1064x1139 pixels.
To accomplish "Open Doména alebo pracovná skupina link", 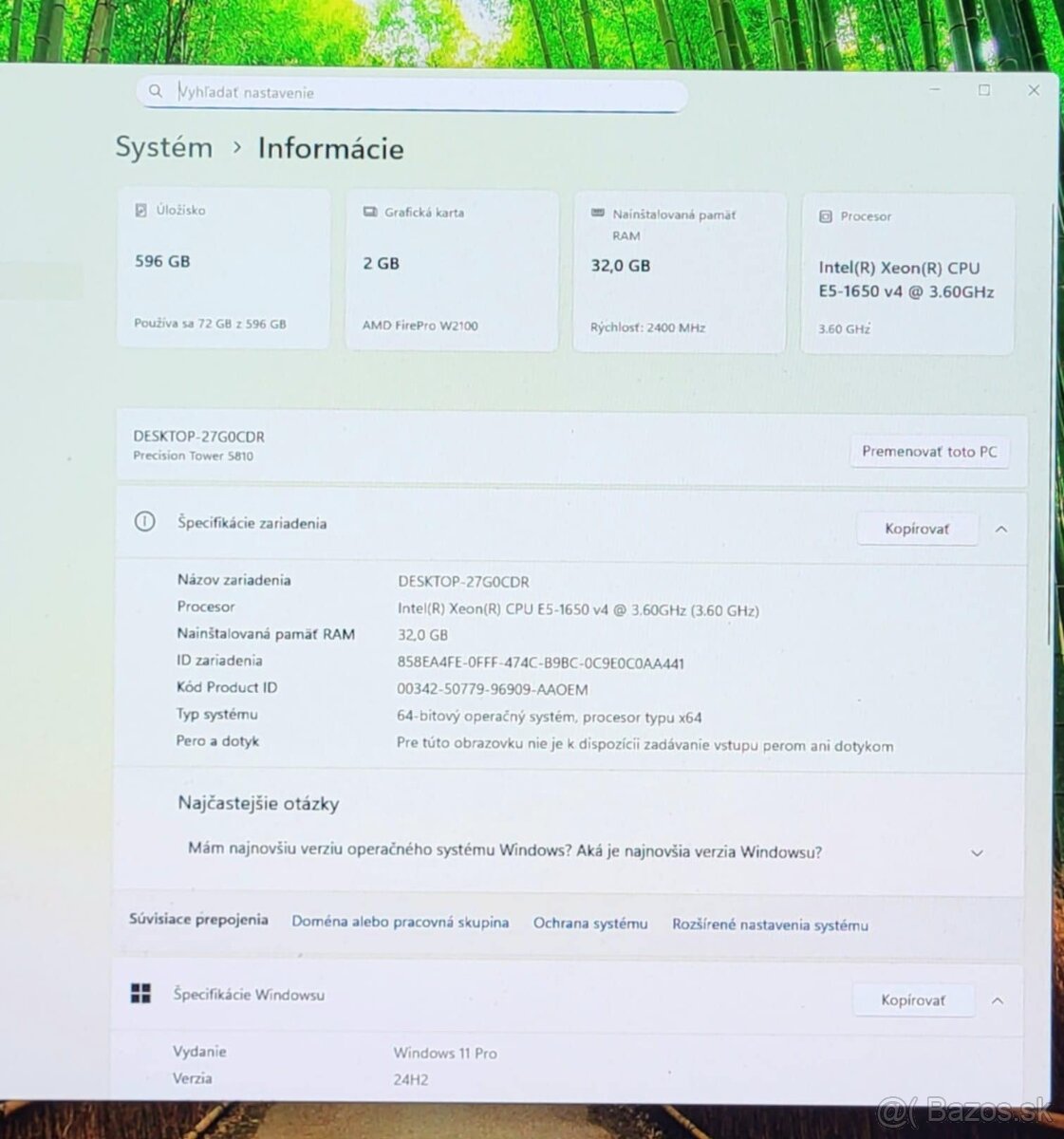I will pyautogui.click(x=401, y=922).
